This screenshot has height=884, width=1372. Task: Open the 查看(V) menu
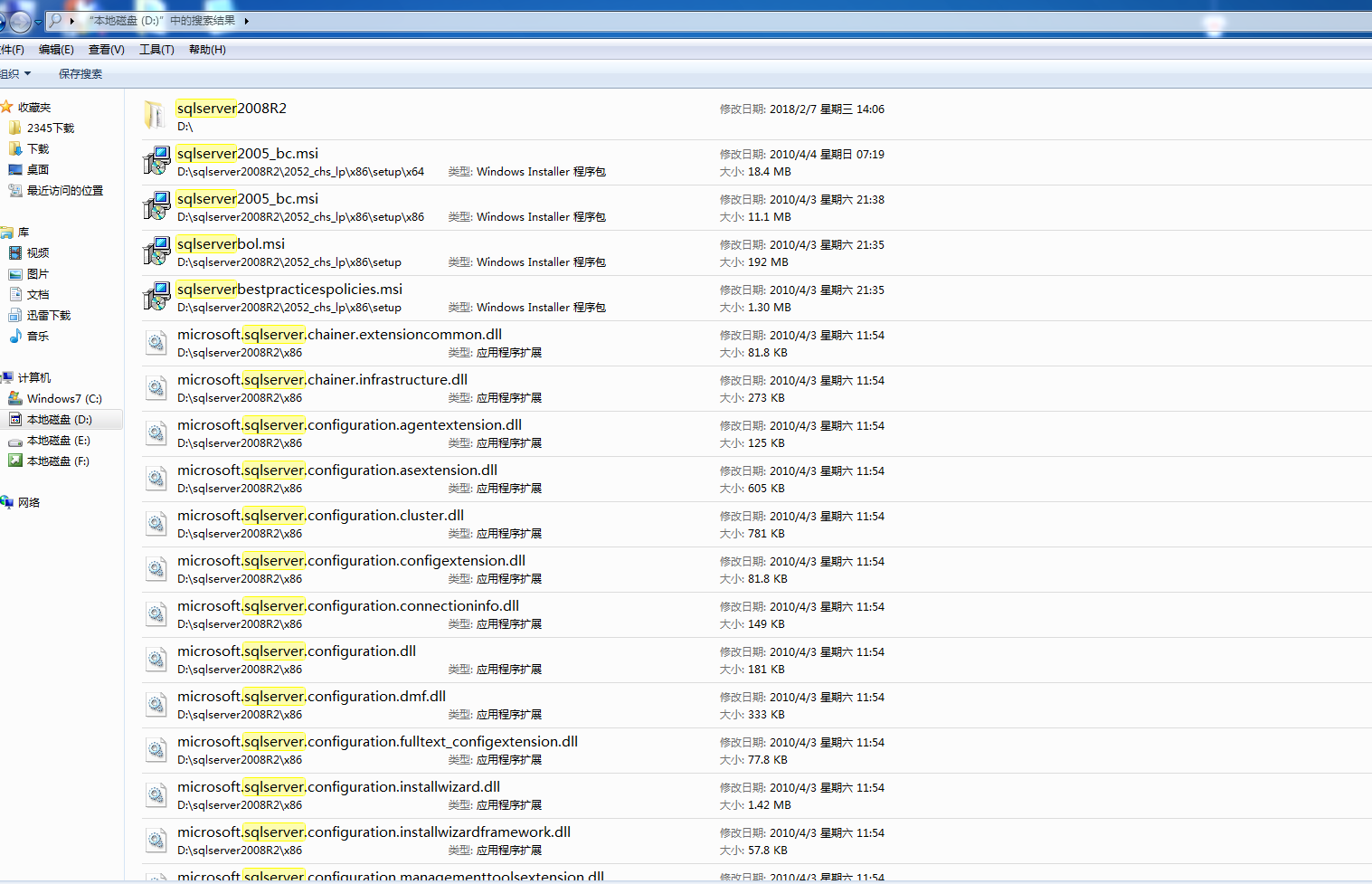click(107, 50)
